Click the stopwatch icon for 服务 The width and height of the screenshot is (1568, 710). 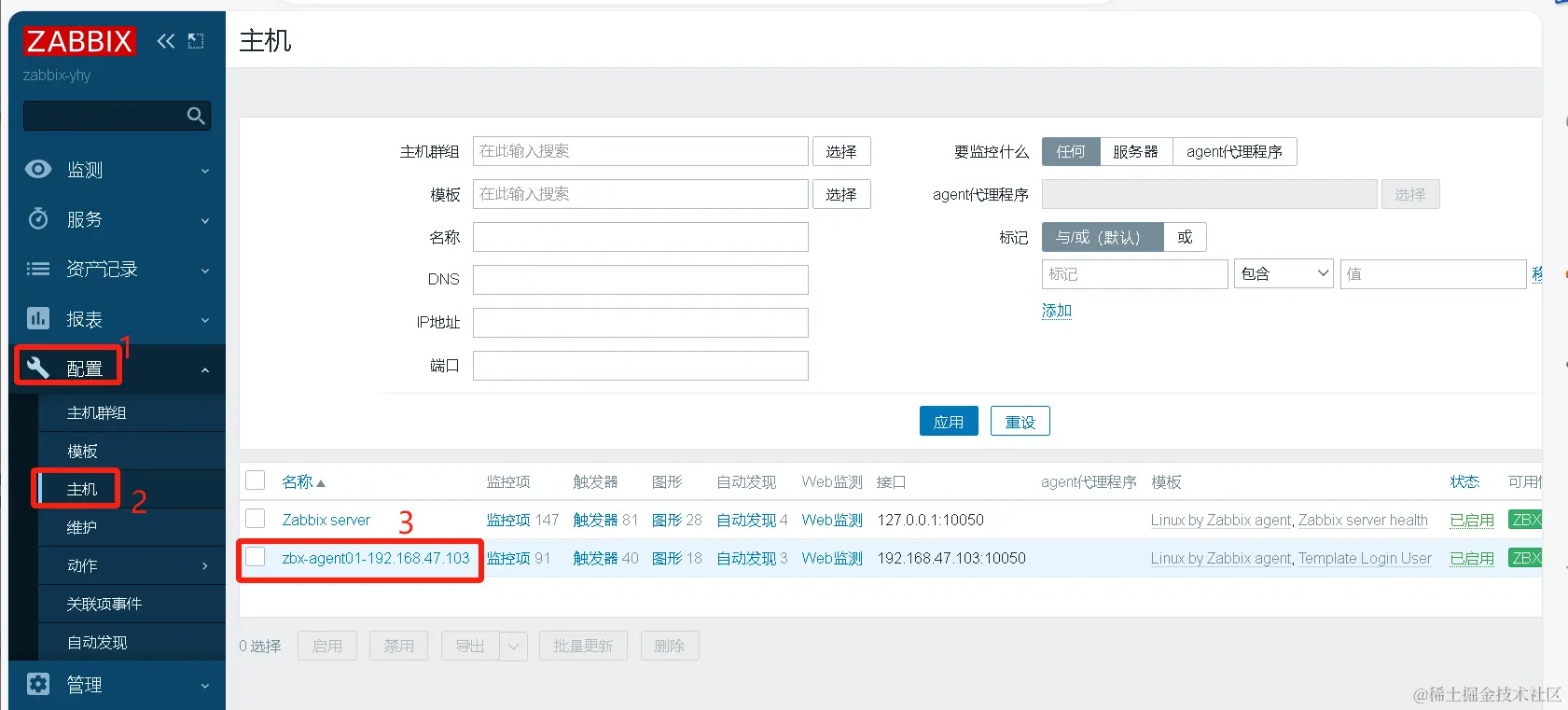[38, 218]
